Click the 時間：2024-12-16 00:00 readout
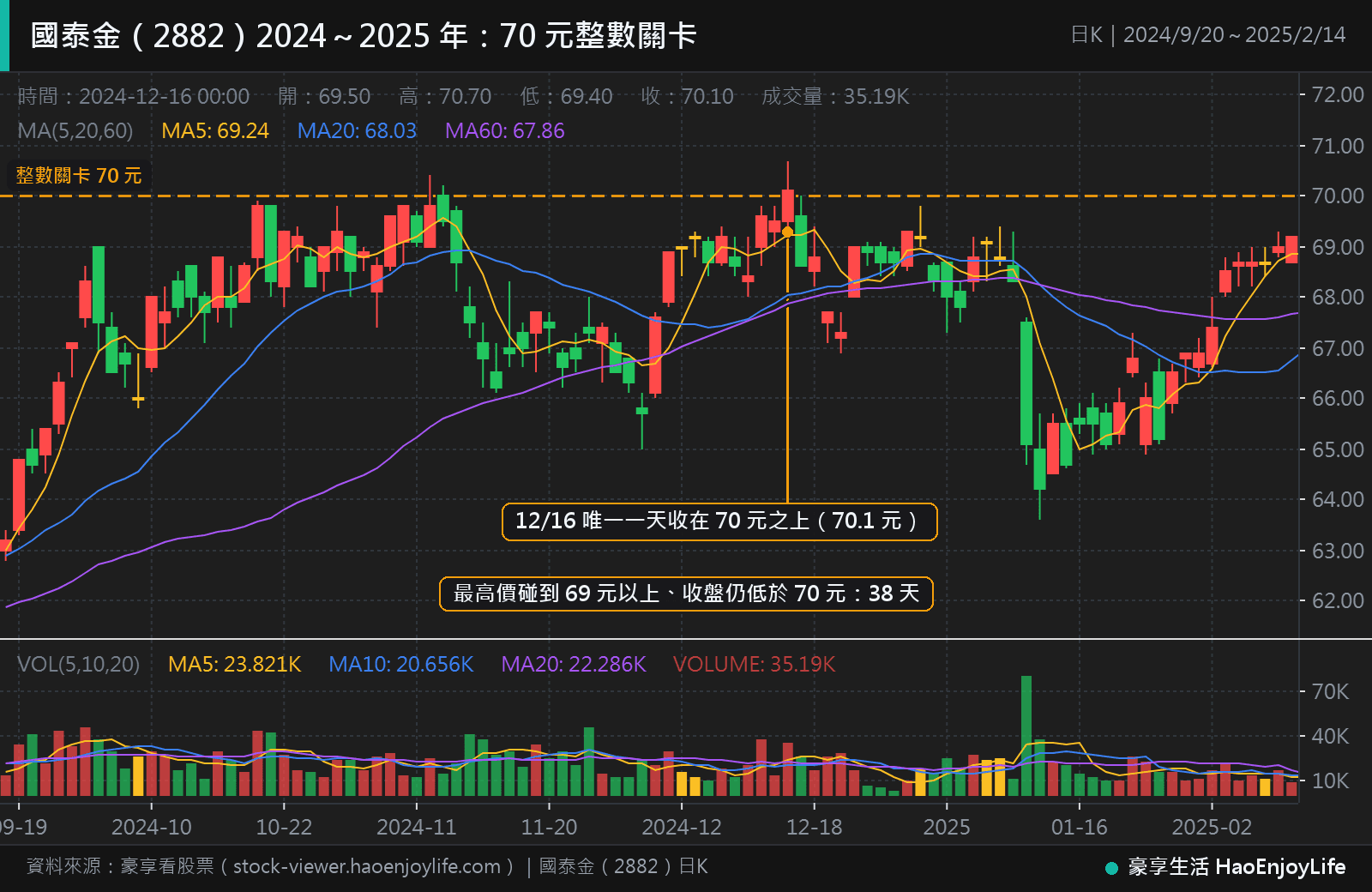 [x=134, y=96]
